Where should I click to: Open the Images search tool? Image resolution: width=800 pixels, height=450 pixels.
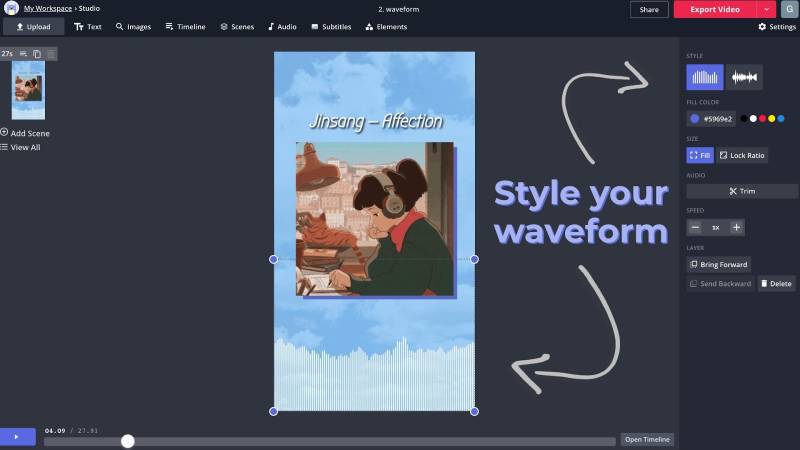(133, 27)
